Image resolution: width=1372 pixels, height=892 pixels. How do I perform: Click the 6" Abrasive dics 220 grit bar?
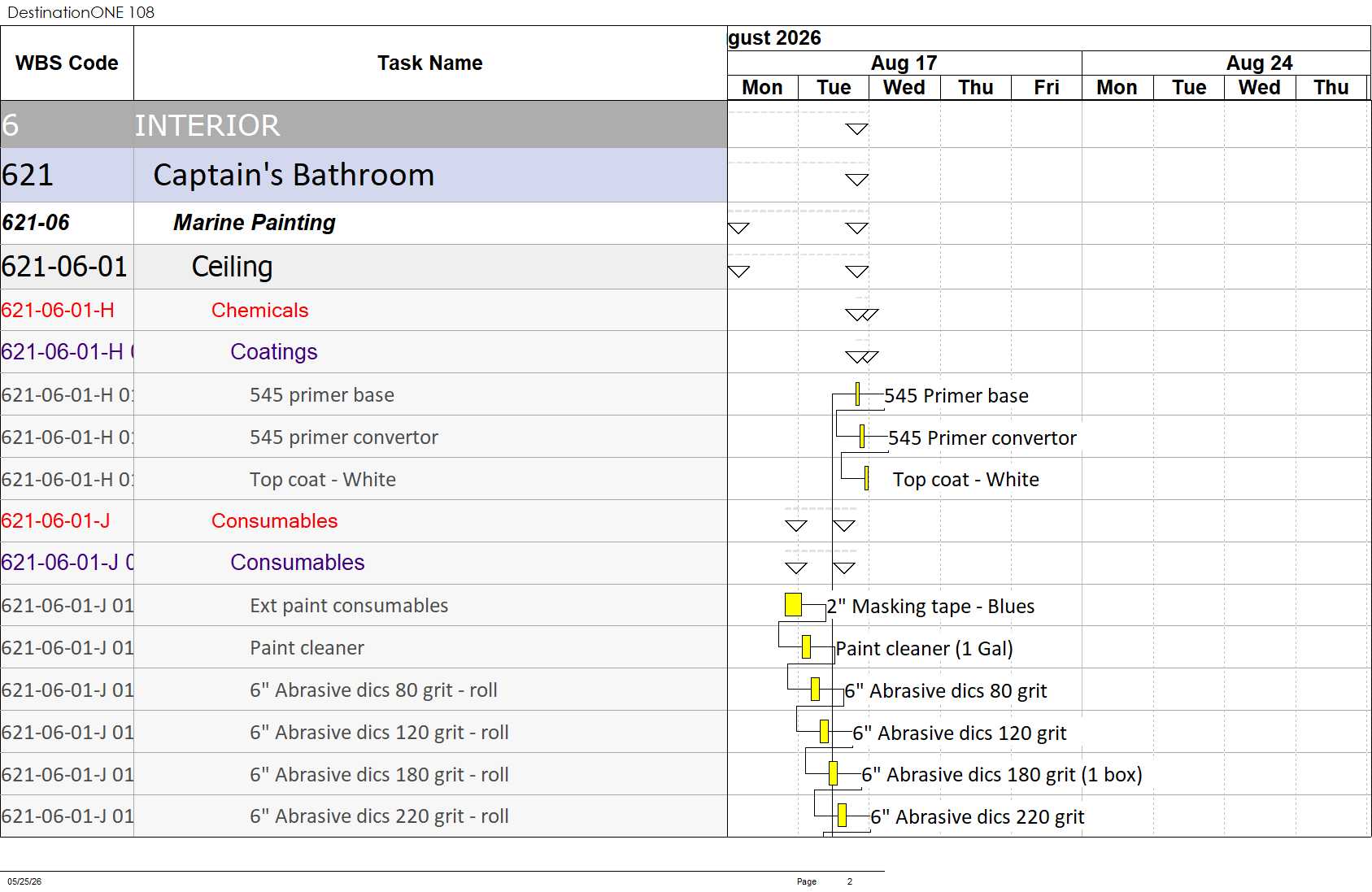(x=842, y=815)
